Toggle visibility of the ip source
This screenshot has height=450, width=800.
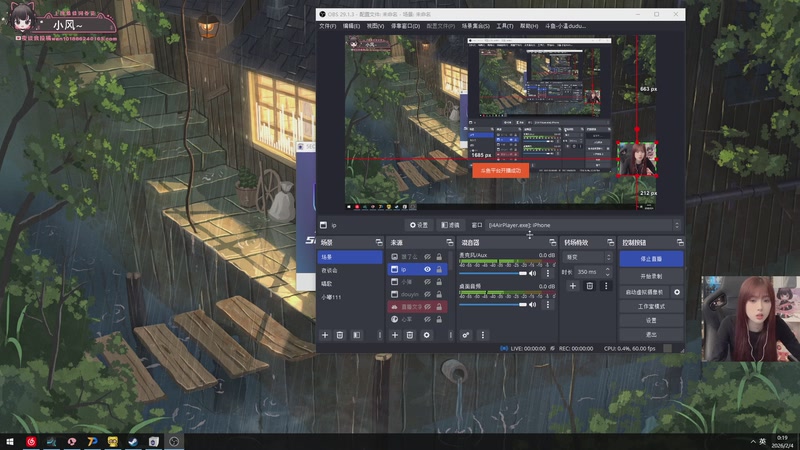(x=428, y=269)
